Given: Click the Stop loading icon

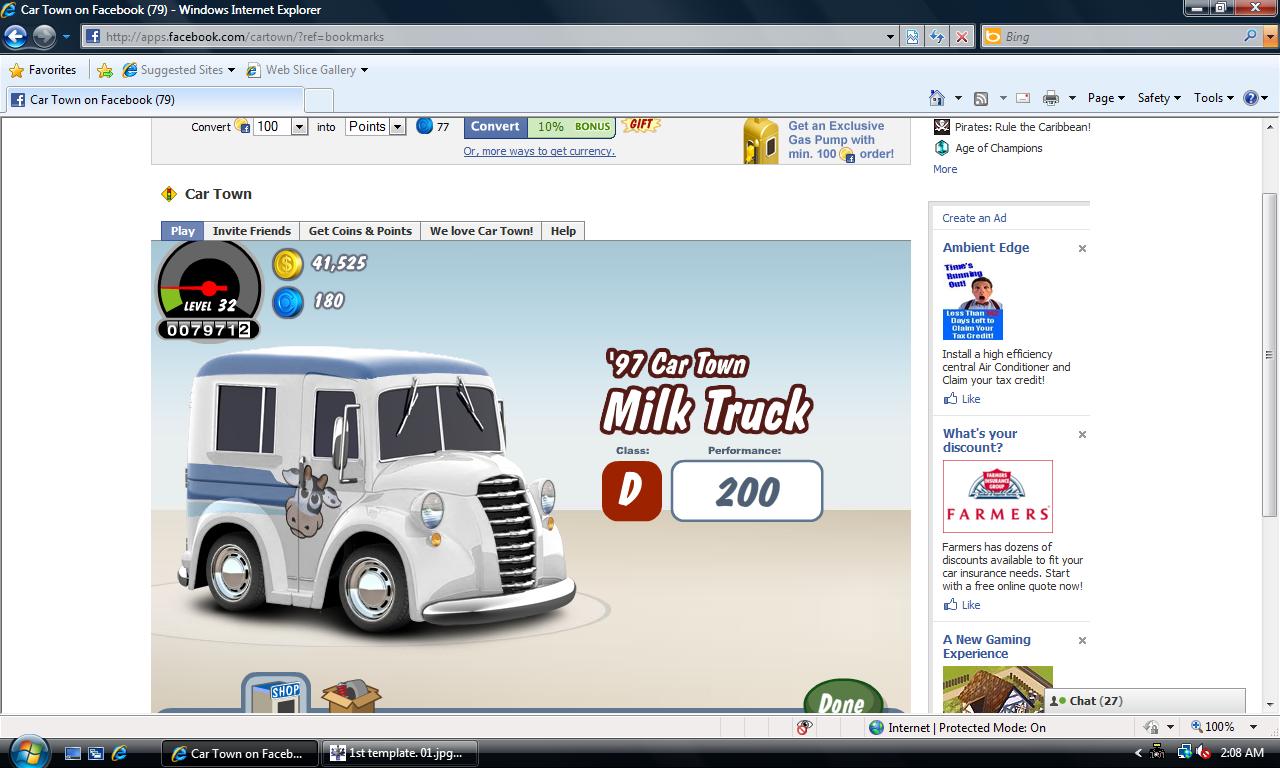Looking at the screenshot, I should (961, 37).
